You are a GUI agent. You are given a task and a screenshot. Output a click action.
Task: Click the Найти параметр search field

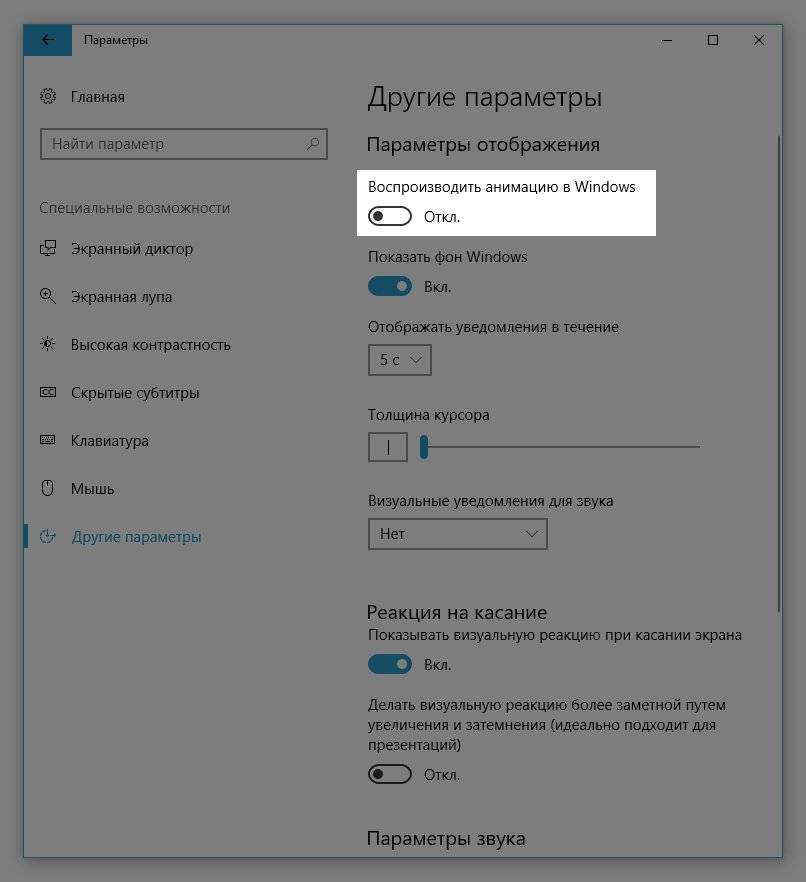pyautogui.click(x=184, y=144)
